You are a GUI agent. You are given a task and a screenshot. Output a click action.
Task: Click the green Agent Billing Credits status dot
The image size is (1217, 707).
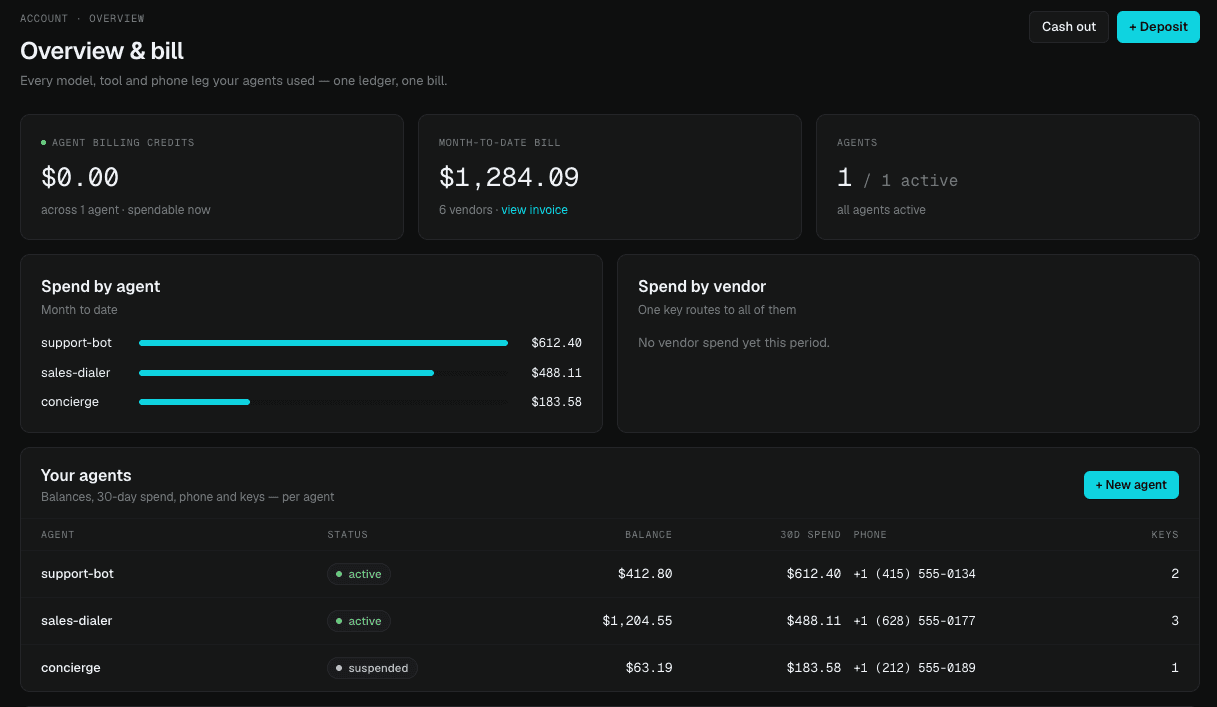tap(44, 143)
